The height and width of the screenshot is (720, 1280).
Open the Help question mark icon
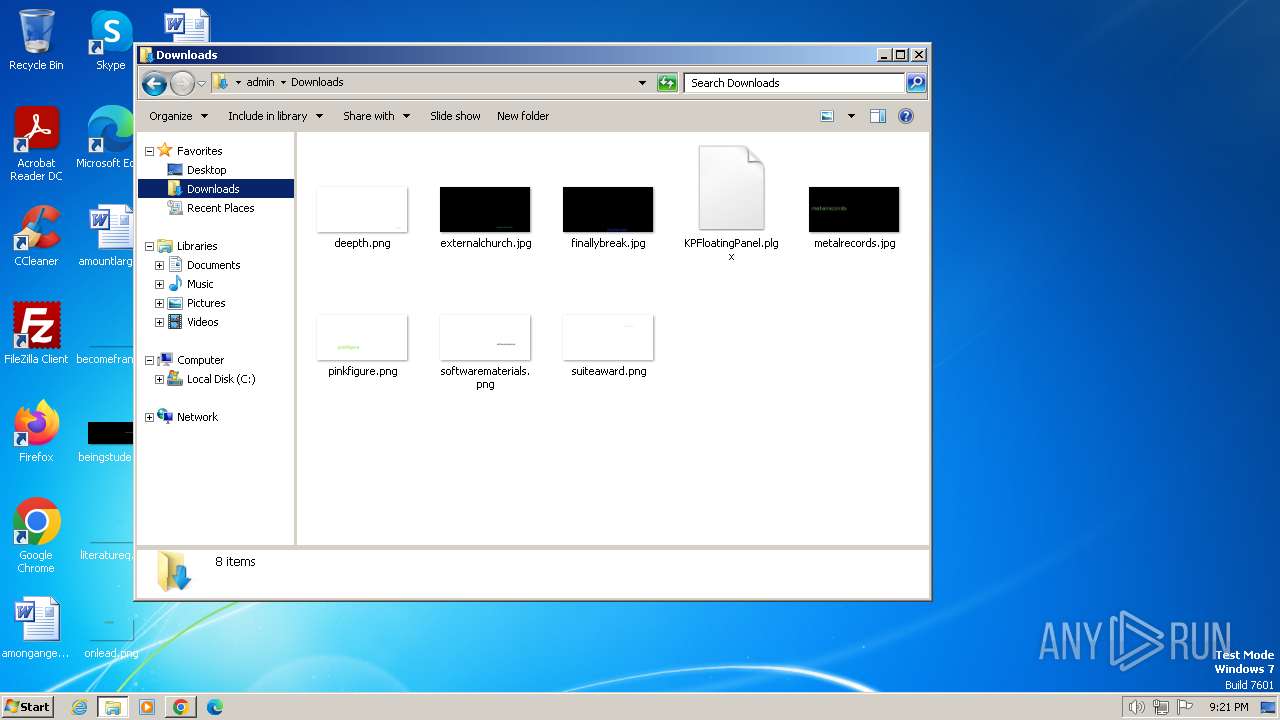click(906, 116)
